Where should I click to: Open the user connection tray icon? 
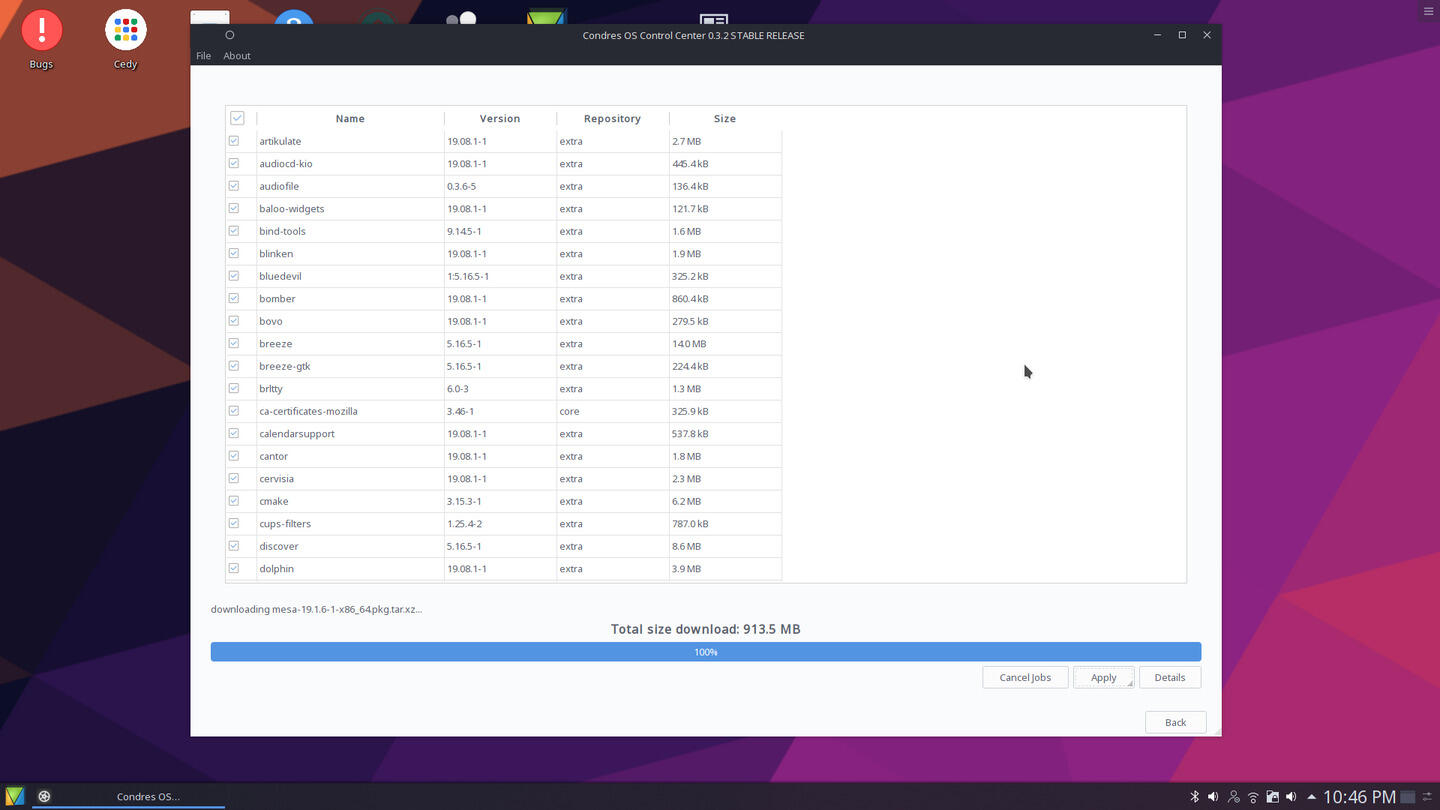pos(1233,797)
